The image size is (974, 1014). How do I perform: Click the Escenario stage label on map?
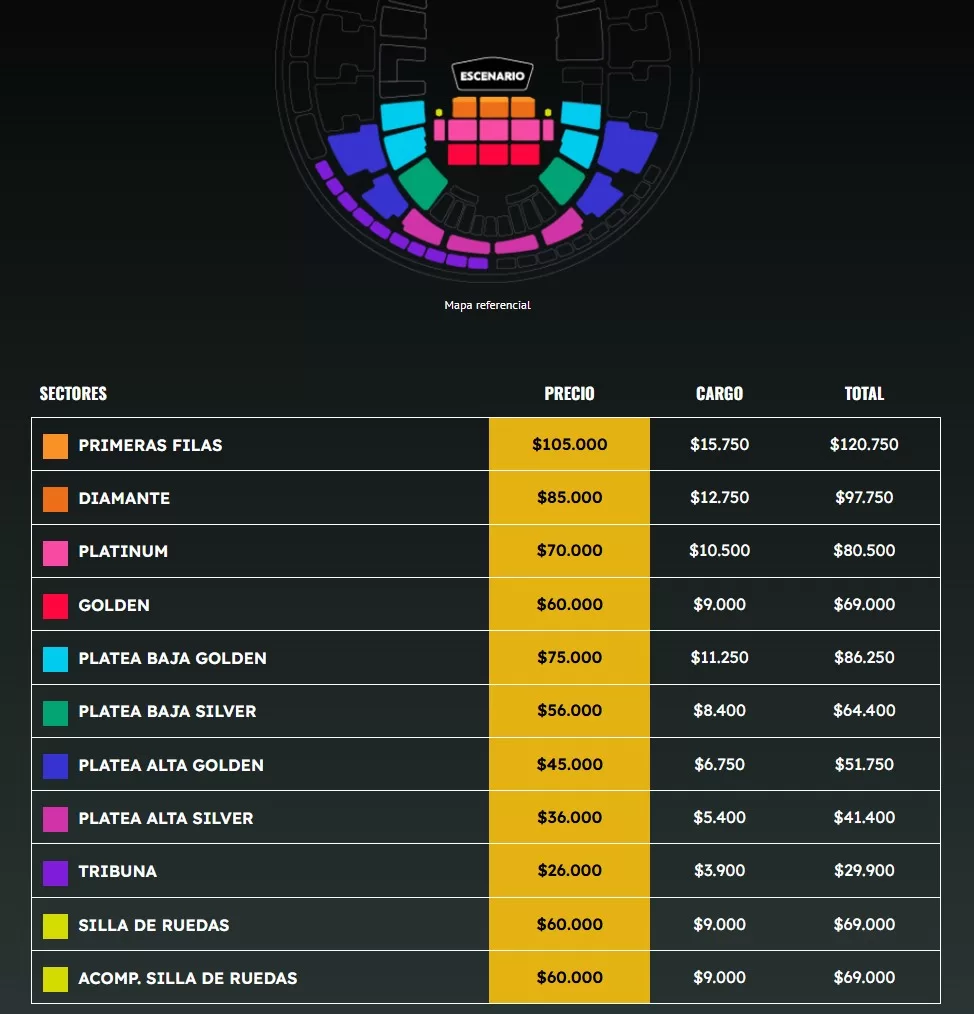[492, 75]
